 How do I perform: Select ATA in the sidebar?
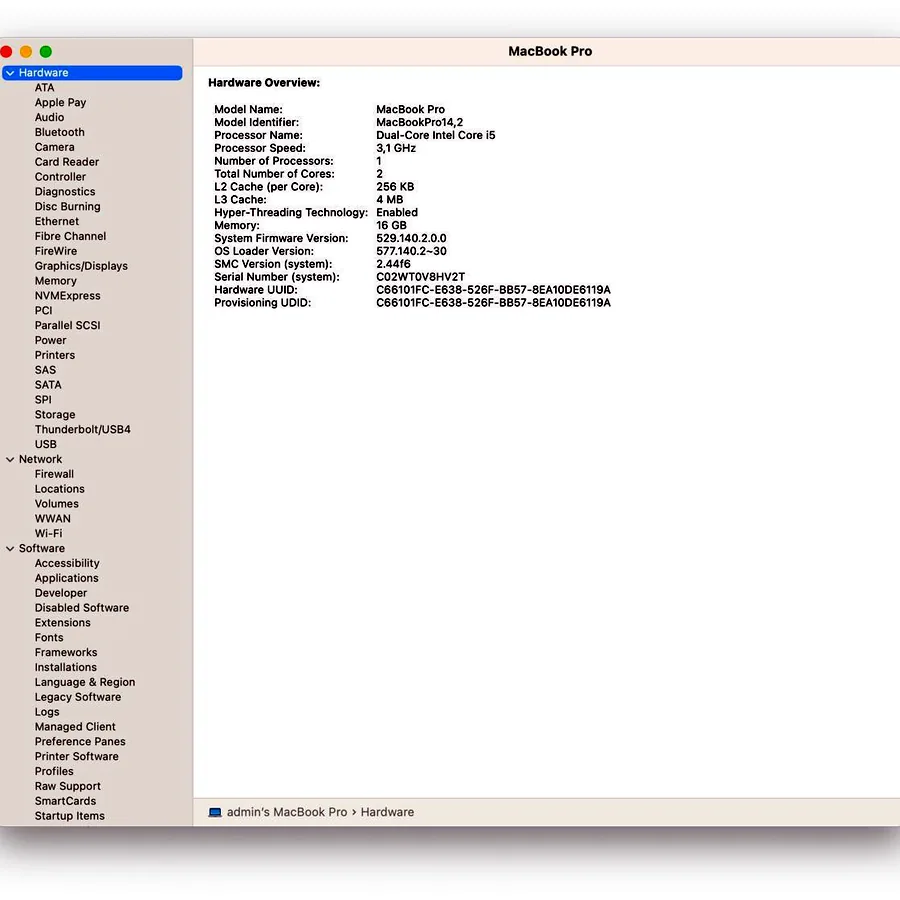tap(45, 88)
